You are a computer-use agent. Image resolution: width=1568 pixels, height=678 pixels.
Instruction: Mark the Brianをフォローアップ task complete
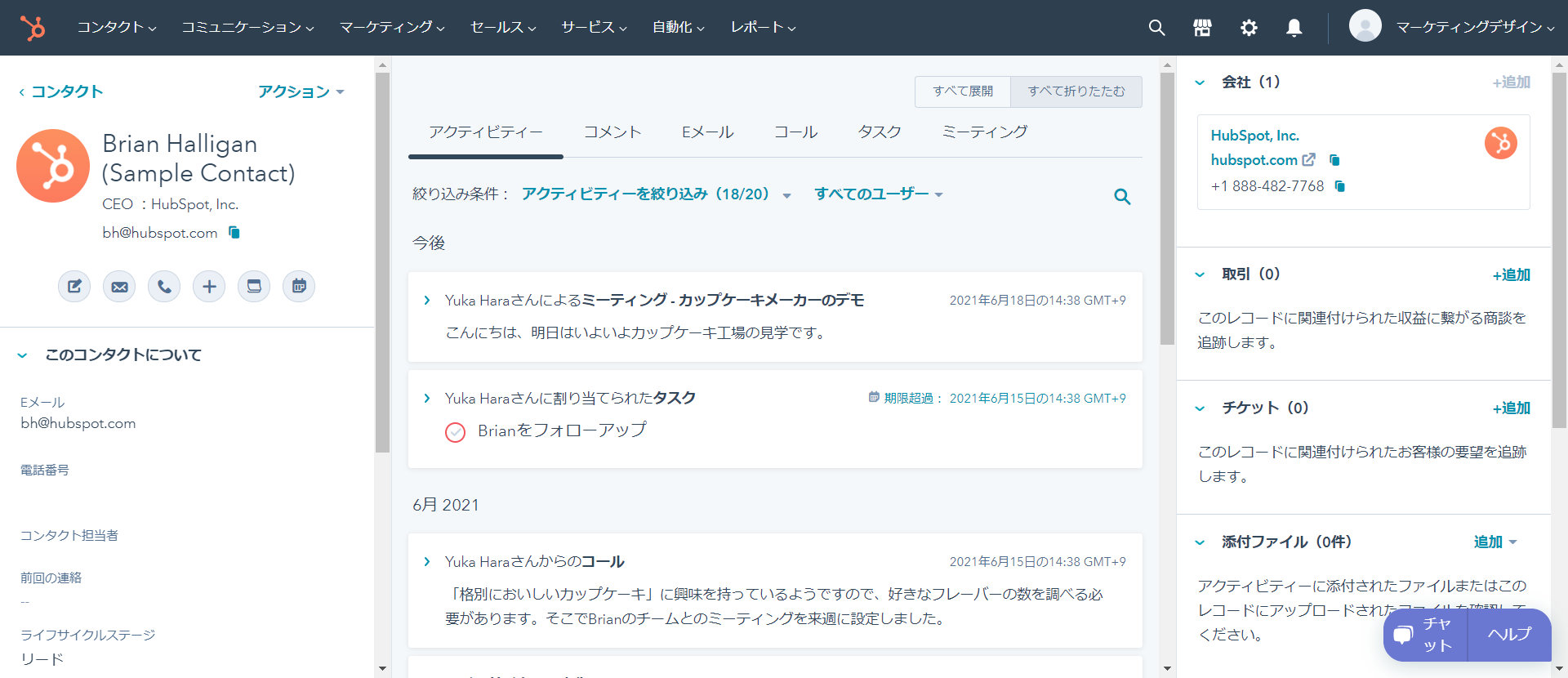pos(455,432)
